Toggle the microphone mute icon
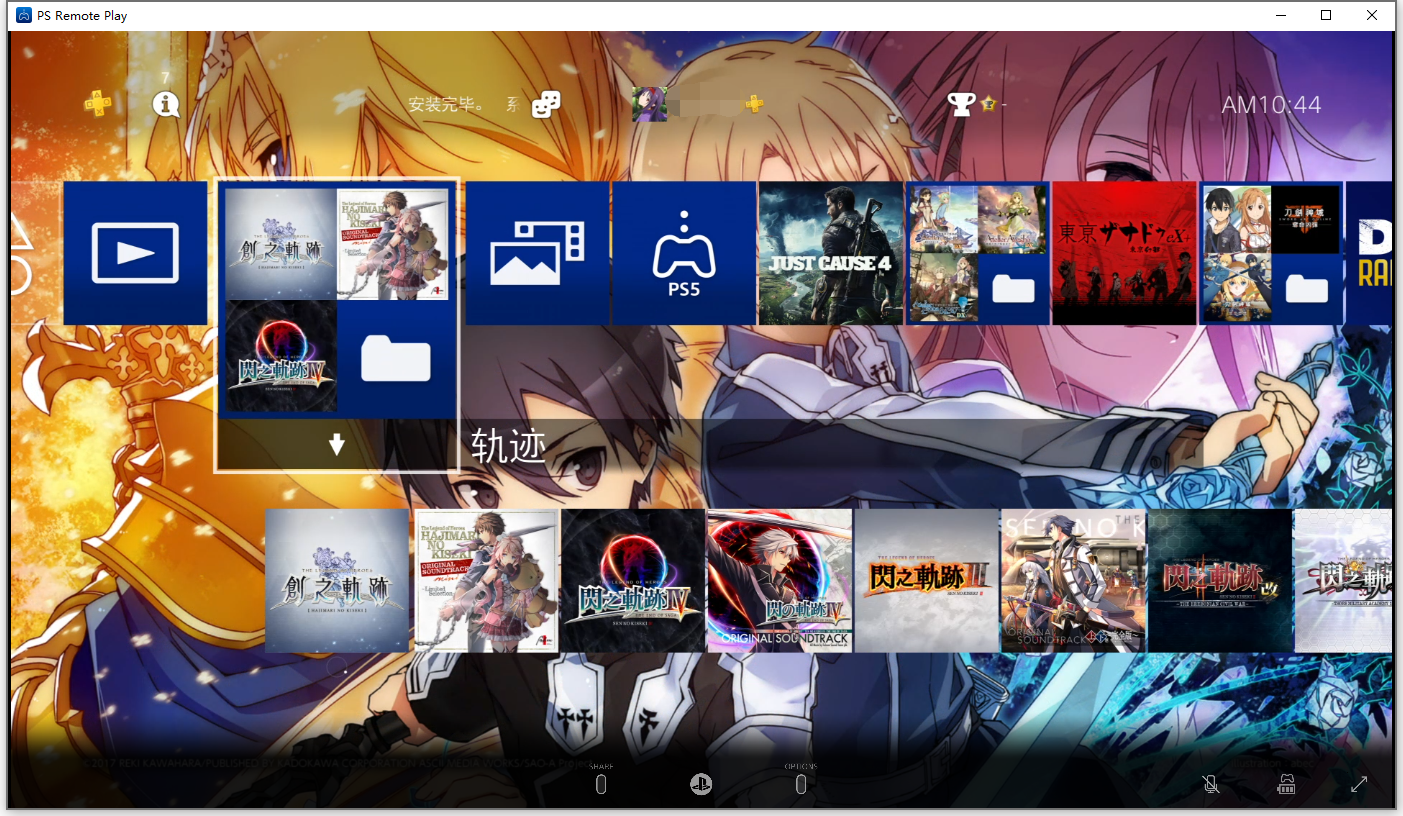 click(x=1211, y=784)
